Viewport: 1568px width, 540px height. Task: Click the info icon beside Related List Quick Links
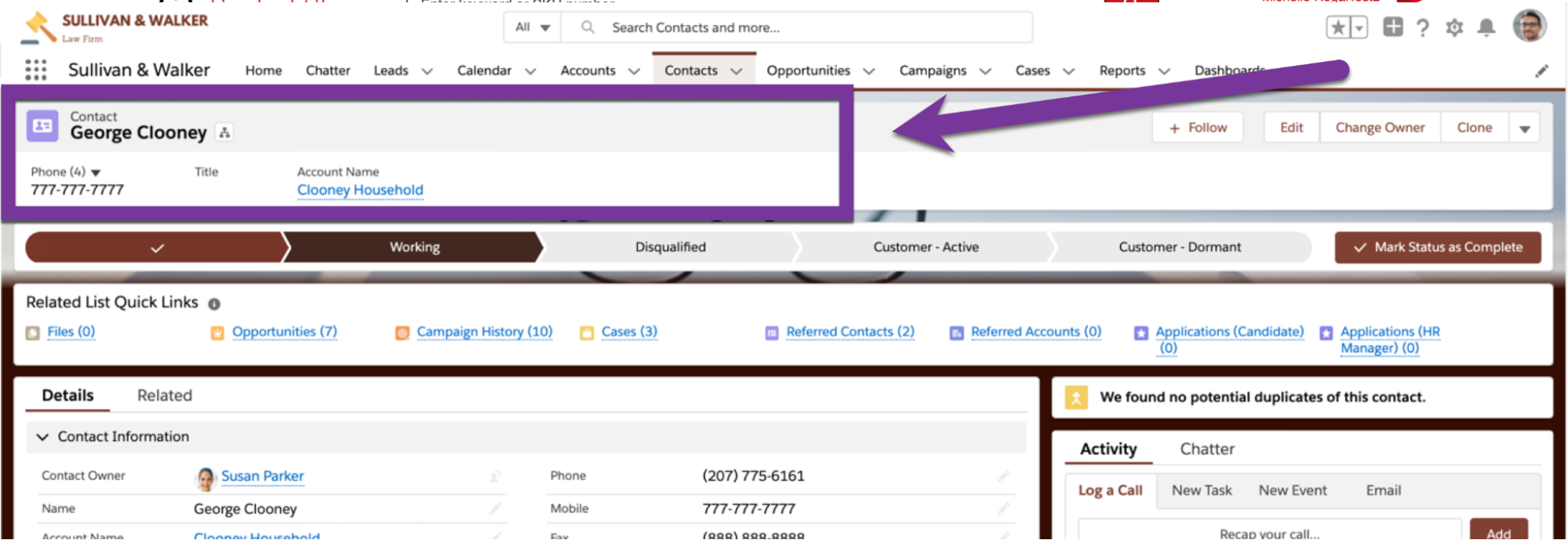(214, 304)
